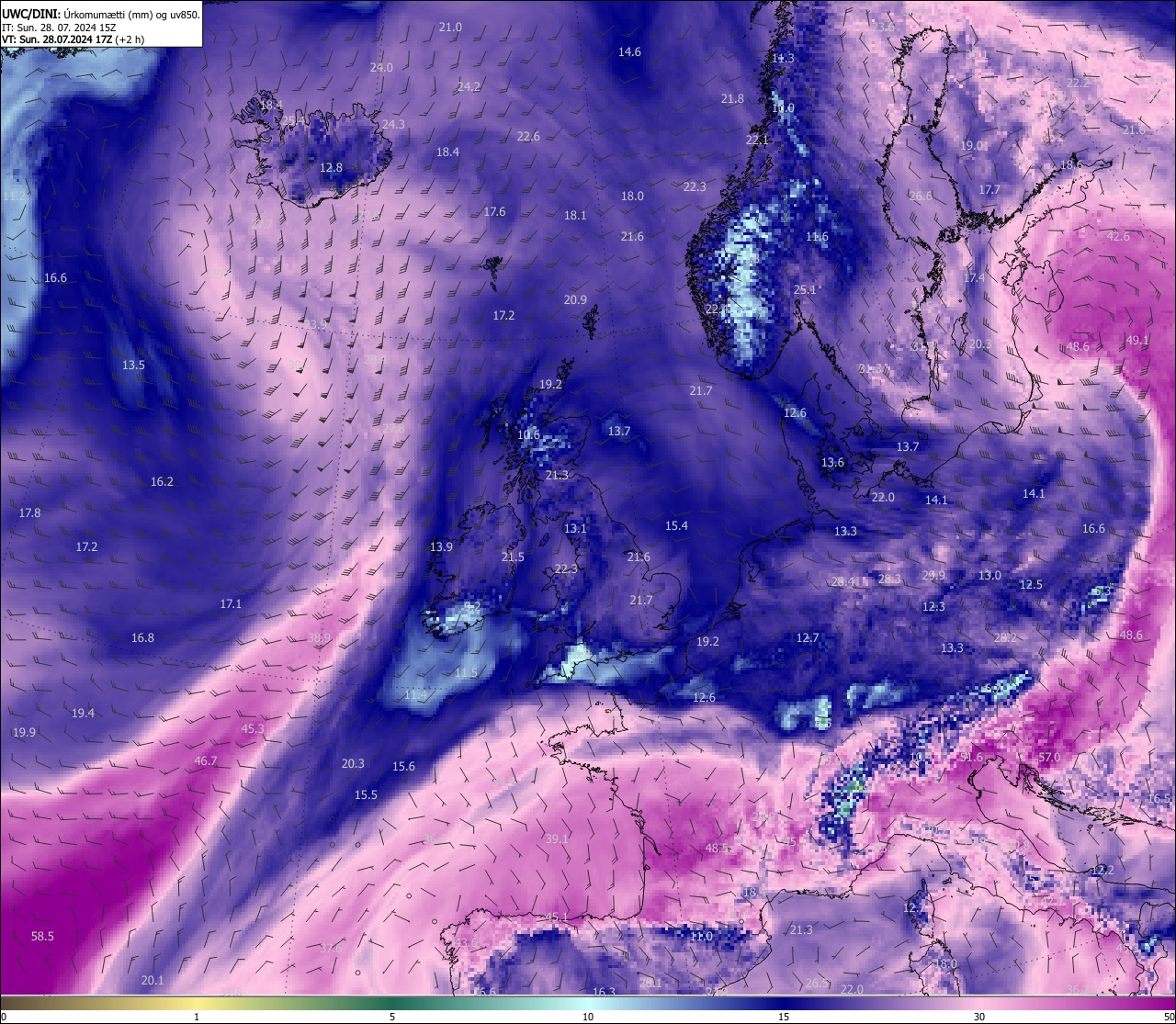Click the color scale label '15'

point(783,1017)
